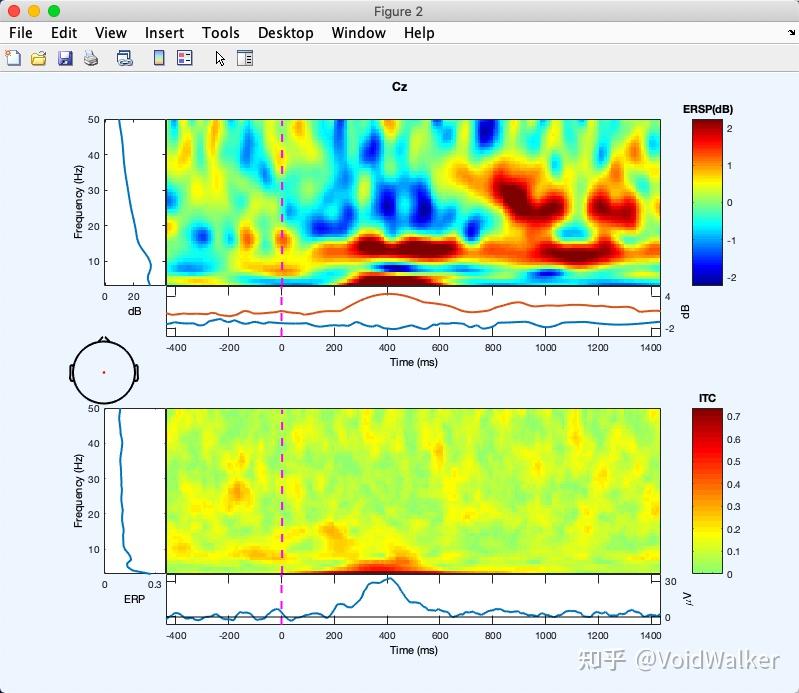Click the Link Plot toolbar icon
The image size is (799, 693).
(124, 58)
